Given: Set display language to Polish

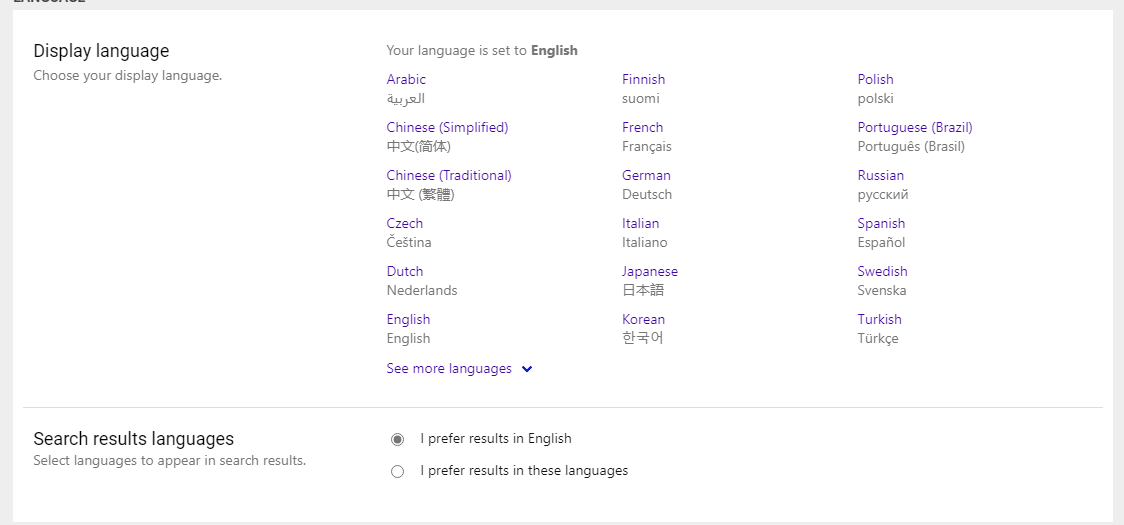Looking at the screenshot, I should click(x=875, y=80).
